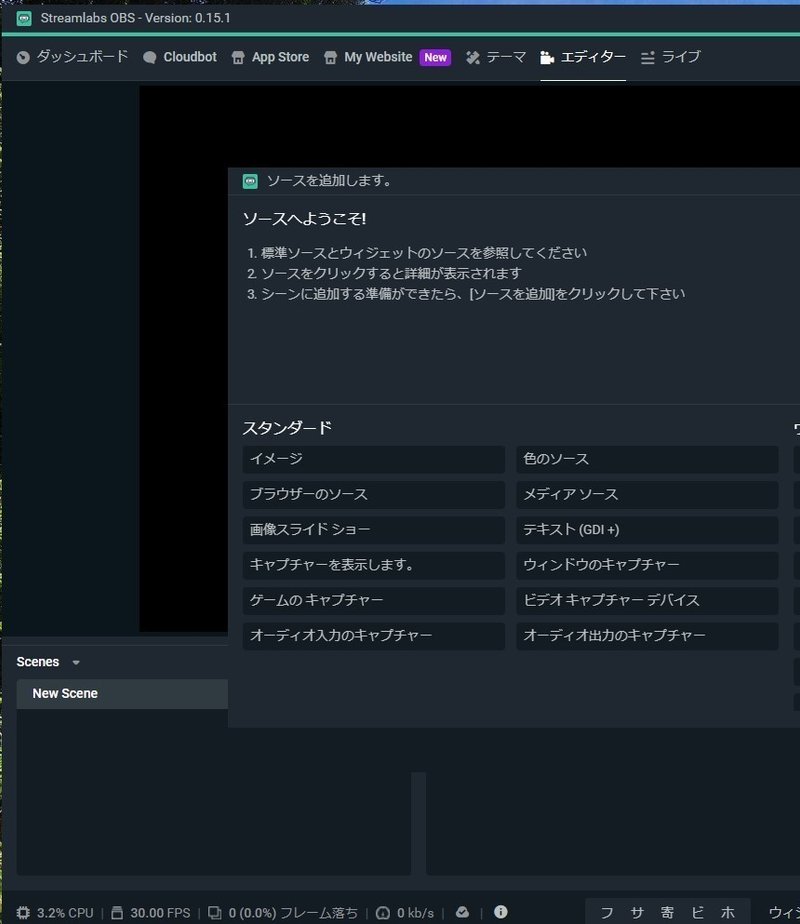Select the New Scene item
The image size is (800, 924).
click(x=122, y=694)
